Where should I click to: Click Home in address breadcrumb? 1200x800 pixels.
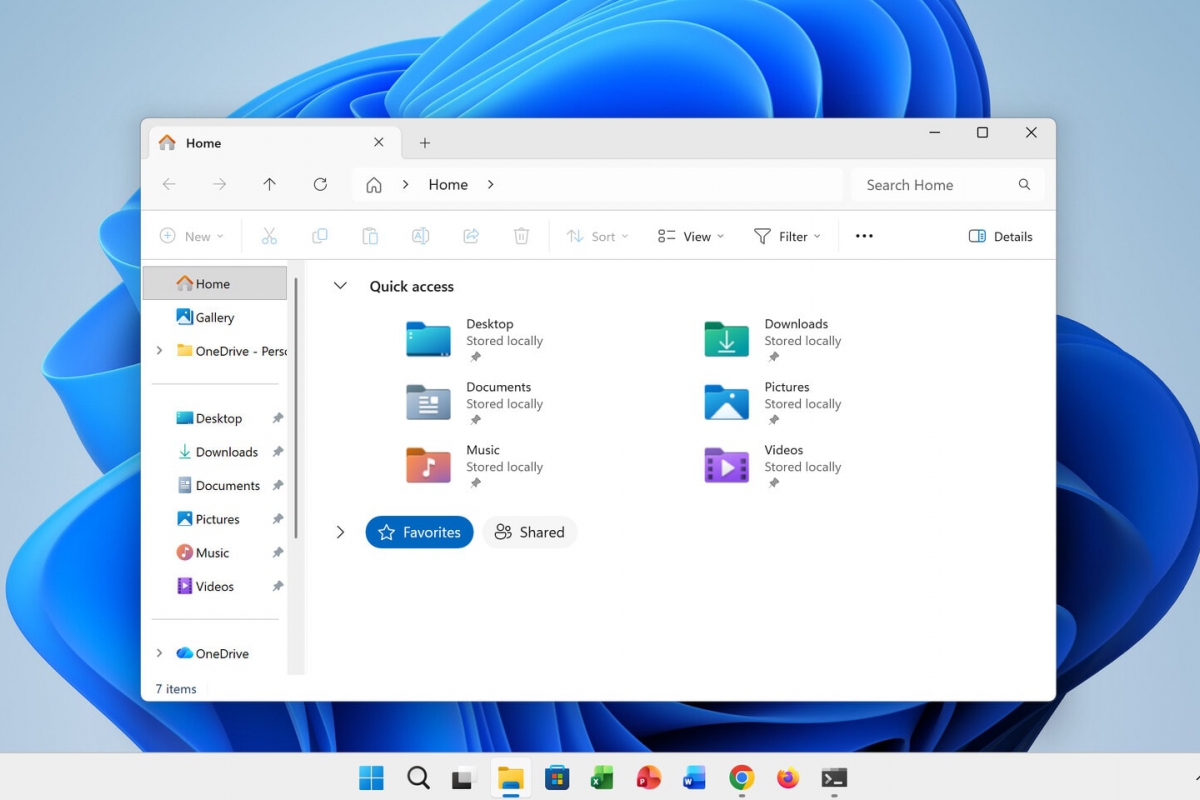[x=448, y=185]
